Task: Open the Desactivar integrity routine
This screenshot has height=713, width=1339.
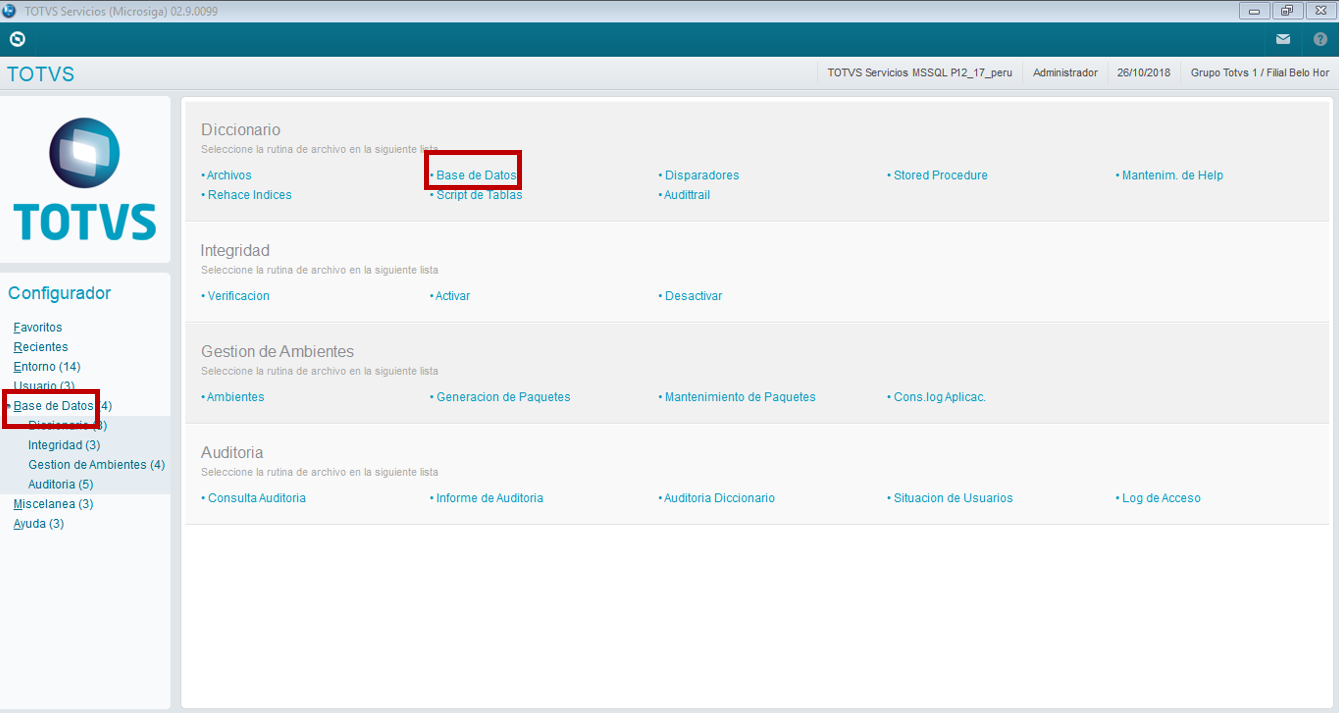Action: click(693, 296)
